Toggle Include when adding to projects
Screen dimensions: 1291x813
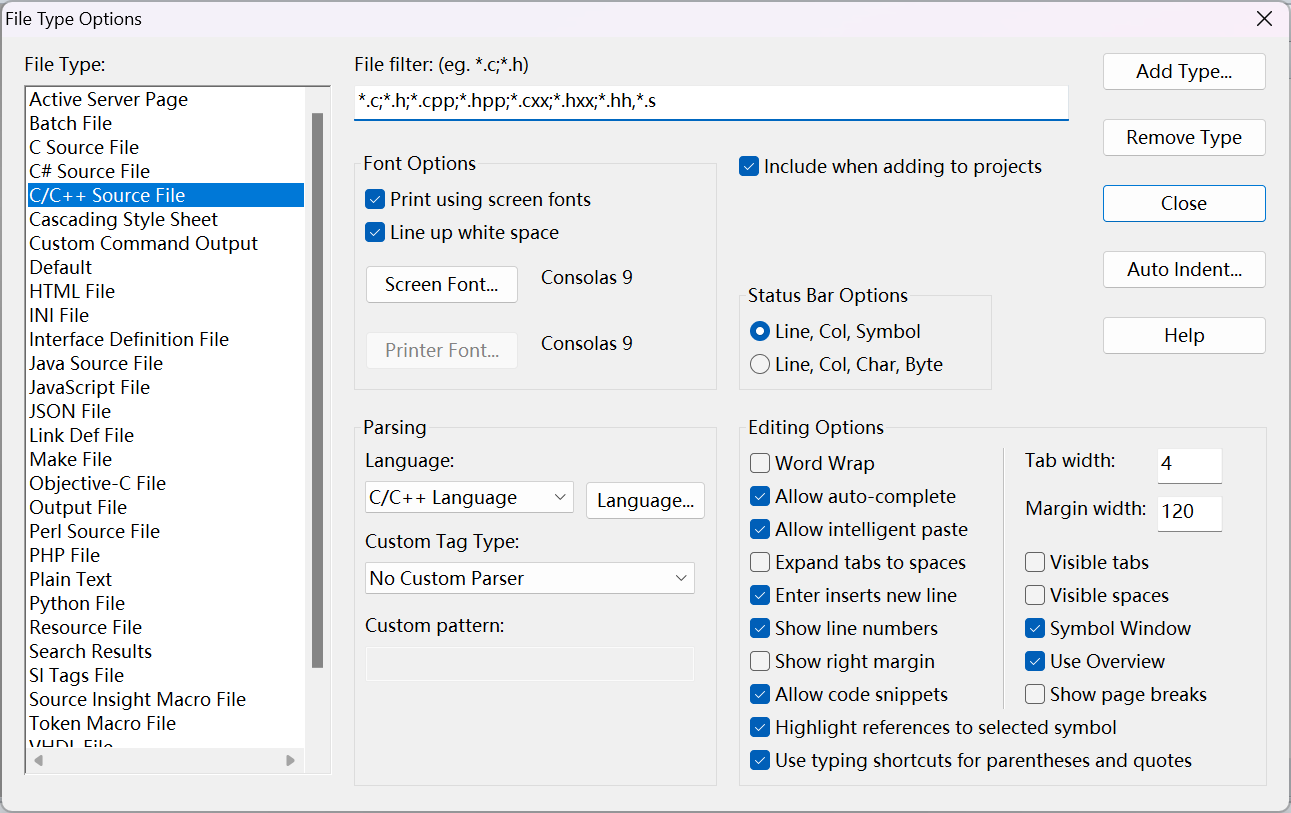tap(749, 167)
